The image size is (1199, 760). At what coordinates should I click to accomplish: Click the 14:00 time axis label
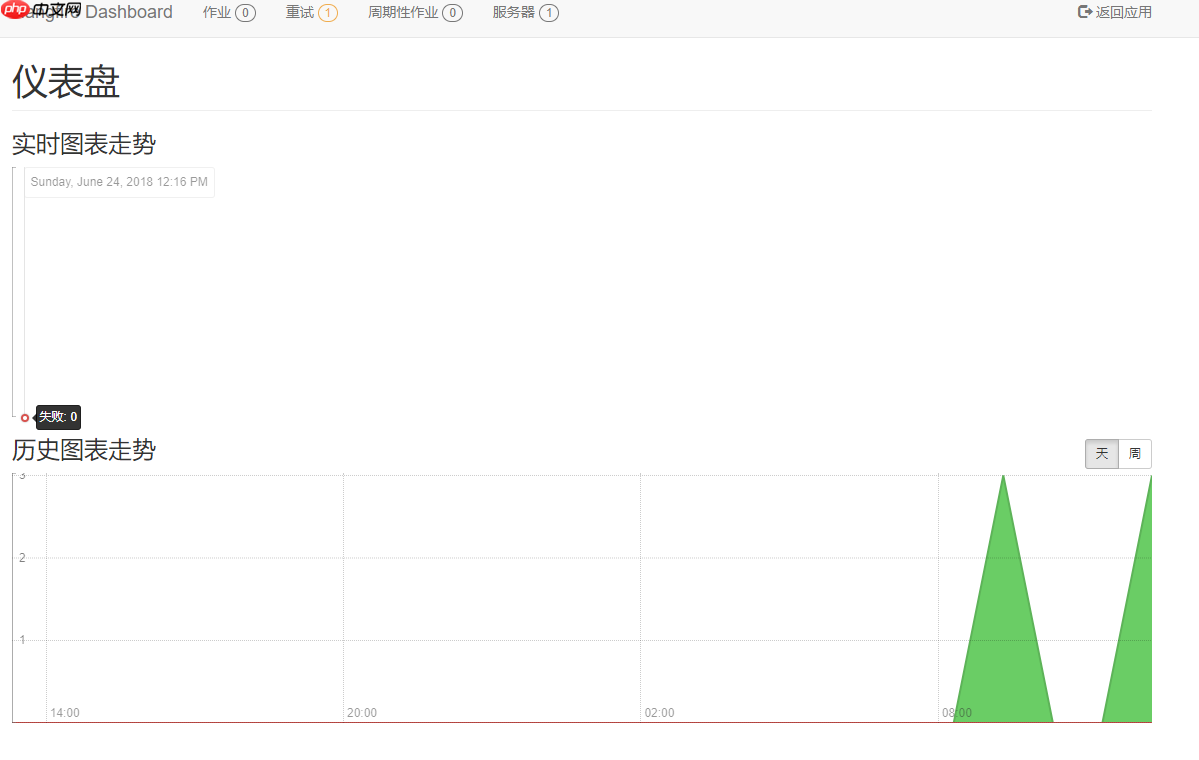65,713
